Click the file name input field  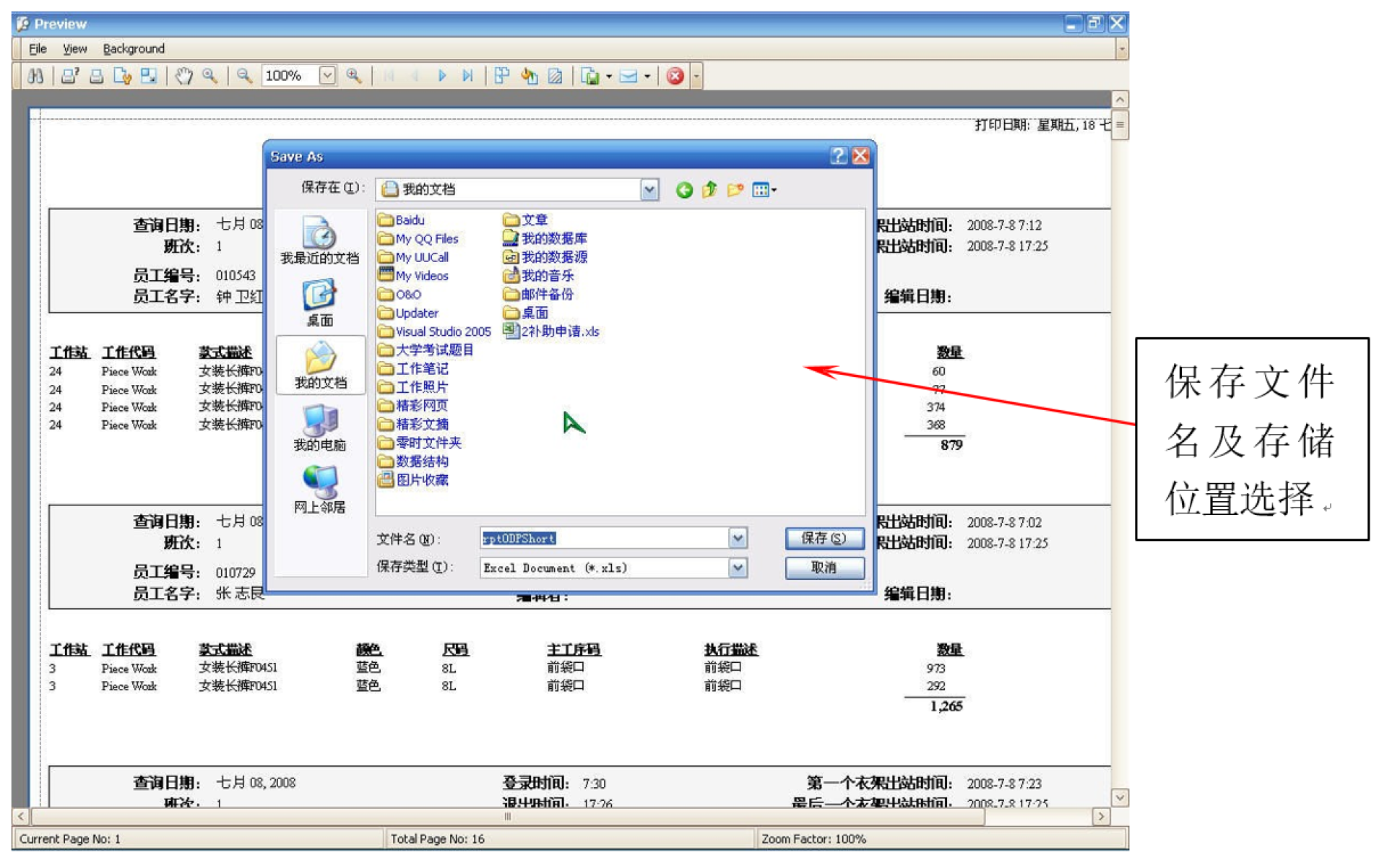(605, 539)
